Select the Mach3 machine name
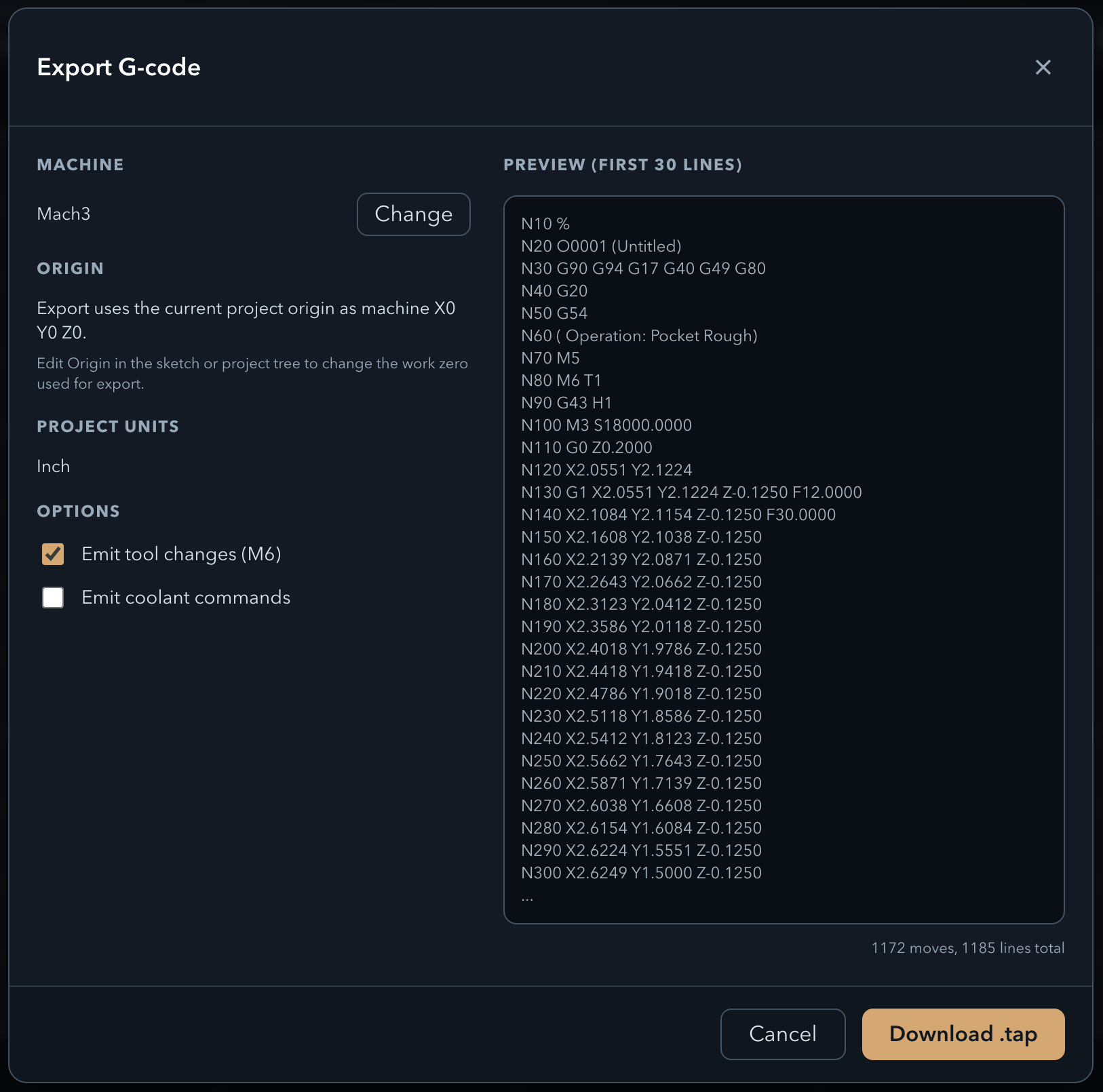1103x1092 pixels. [x=64, y=214]
